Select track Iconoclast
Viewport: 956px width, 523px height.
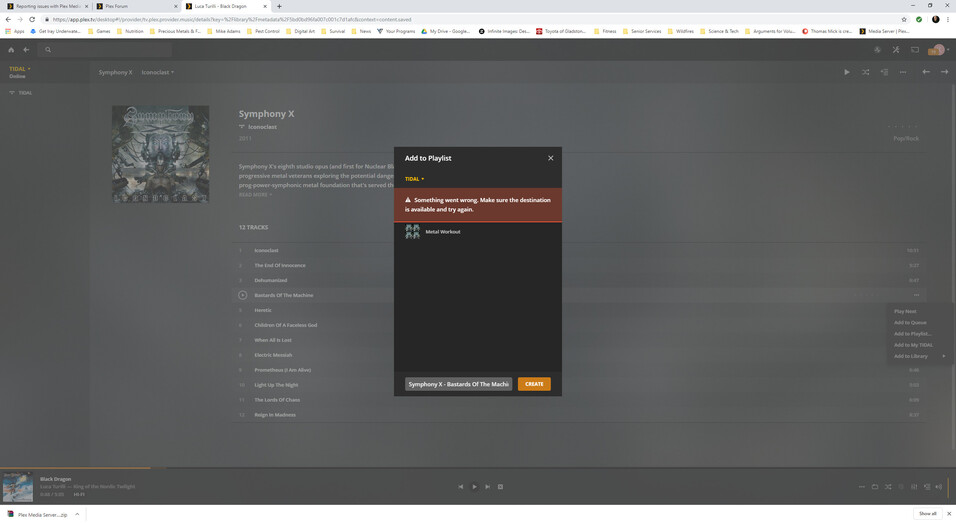(266, 251)
